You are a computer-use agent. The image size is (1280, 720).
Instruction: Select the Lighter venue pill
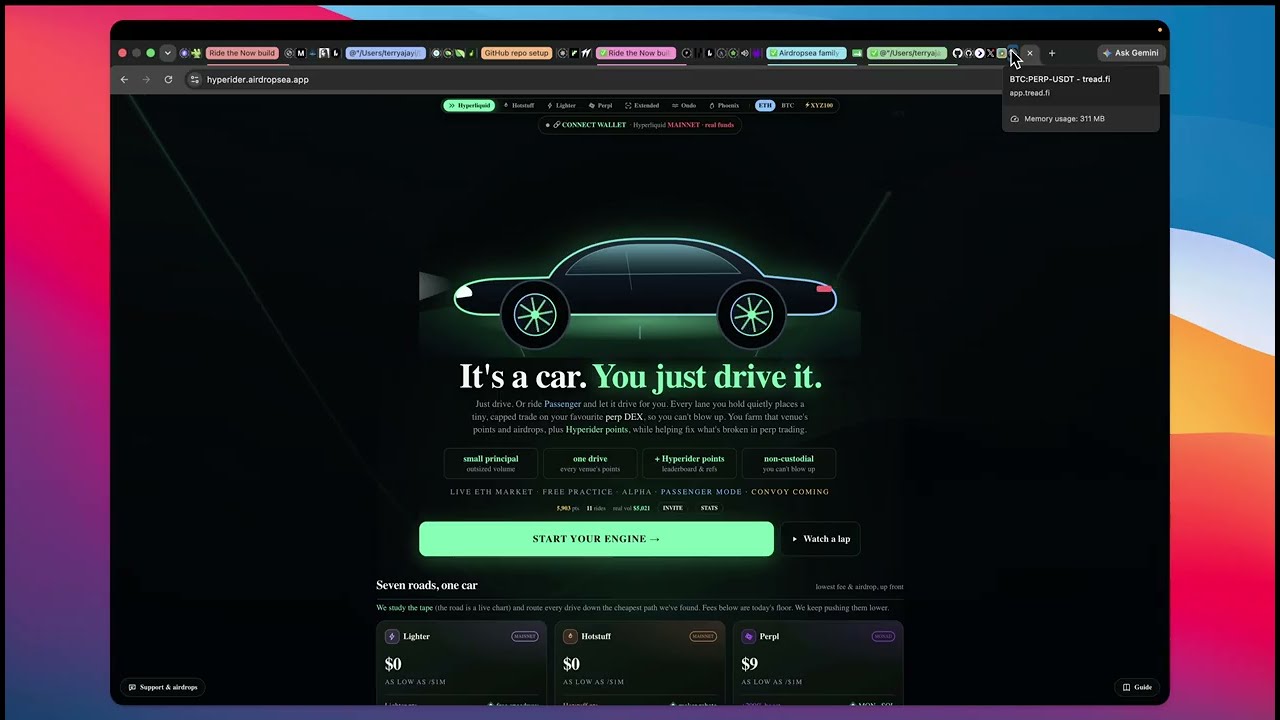[562, 105]
